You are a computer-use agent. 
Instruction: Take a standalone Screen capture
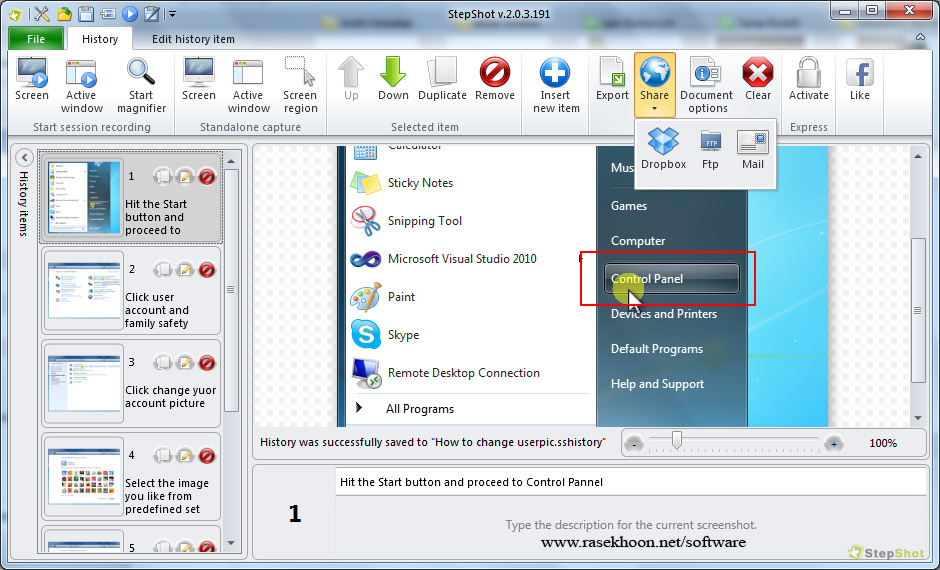[x=198, y=79]
